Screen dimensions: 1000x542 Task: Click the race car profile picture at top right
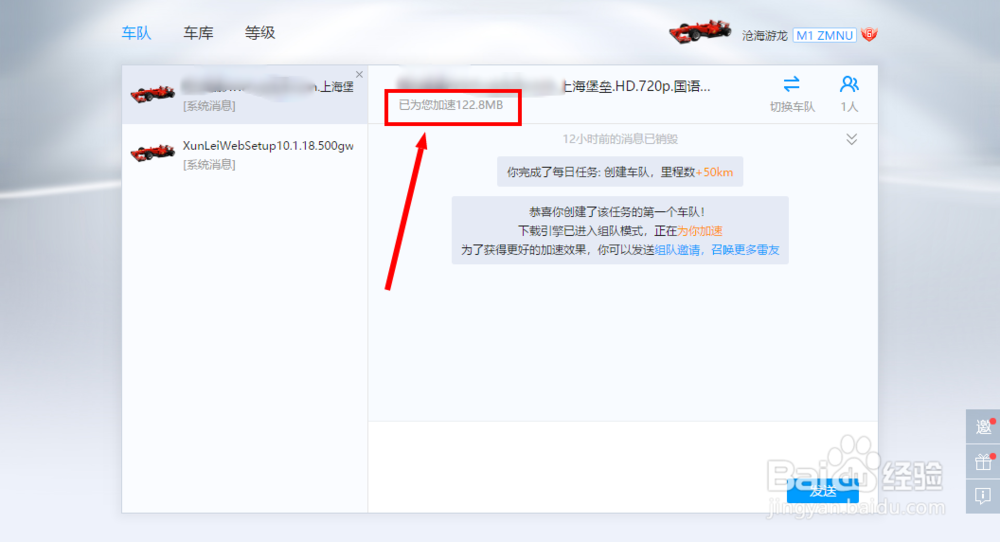(700, 31)
